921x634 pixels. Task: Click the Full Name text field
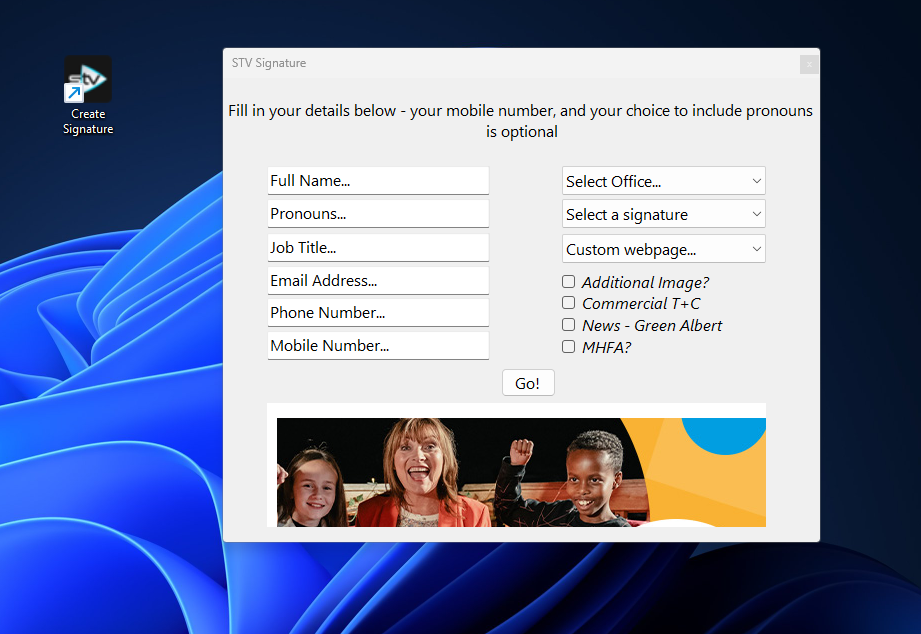click(x=378, y=180)
